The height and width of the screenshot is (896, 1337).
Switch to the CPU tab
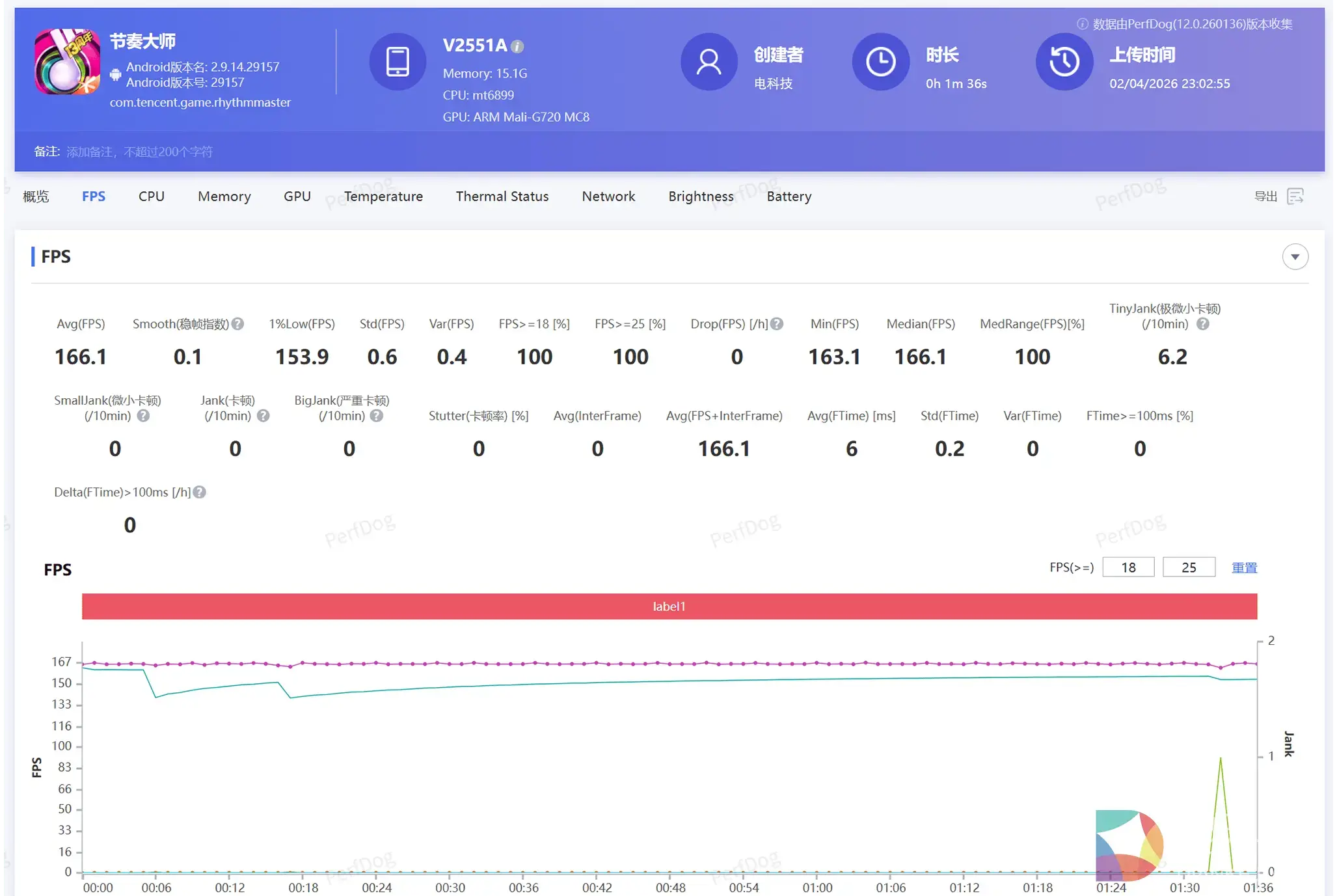(x=151, y=196)
